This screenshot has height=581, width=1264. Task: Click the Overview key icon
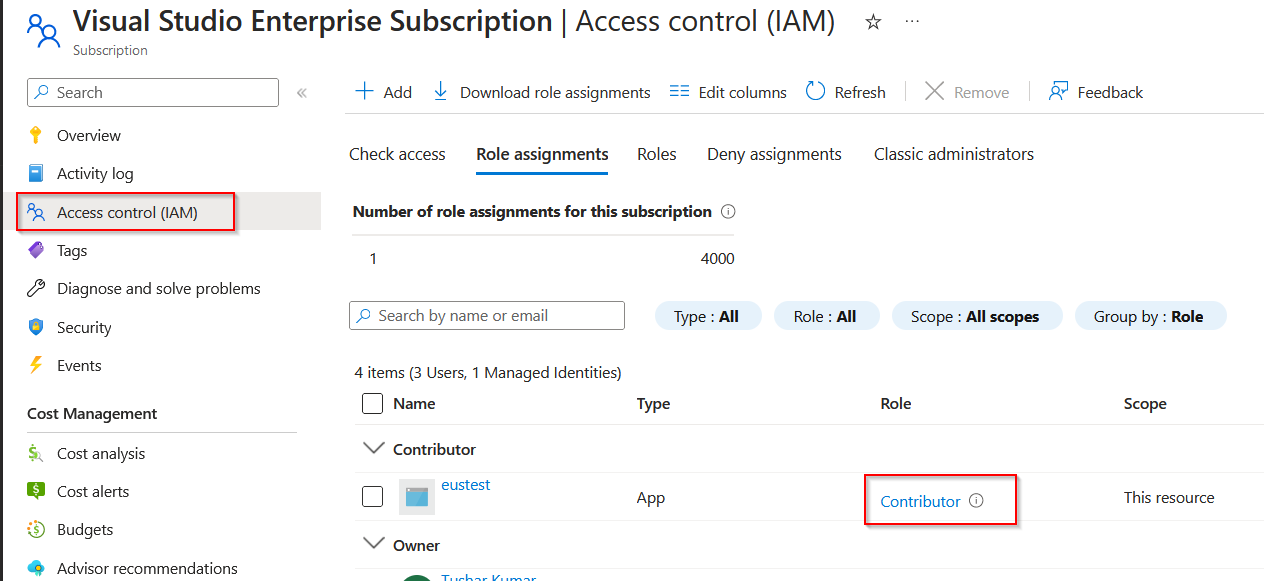36,135
